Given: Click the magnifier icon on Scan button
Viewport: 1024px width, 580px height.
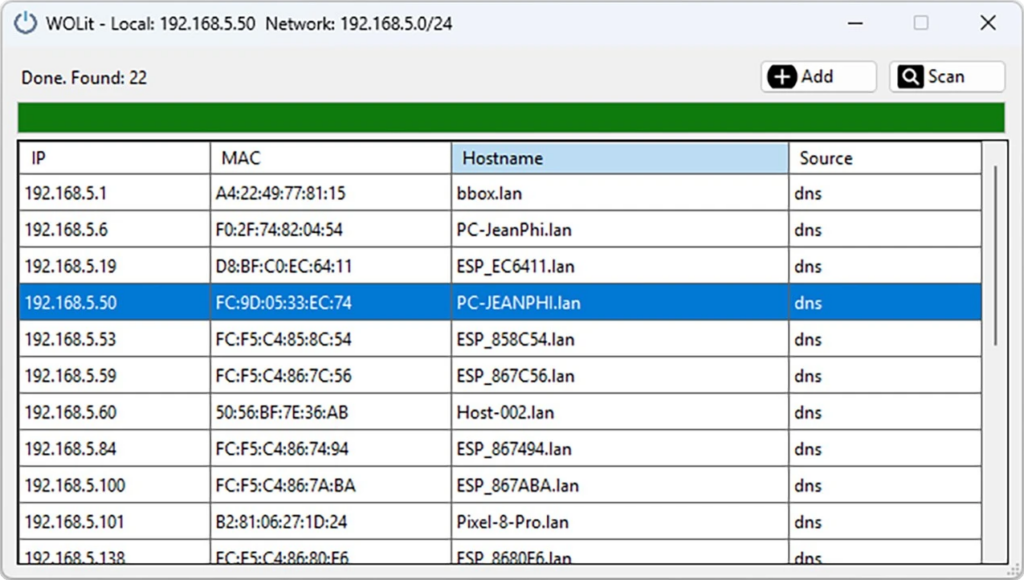Looking at the screenshot, I should [910, 76].
